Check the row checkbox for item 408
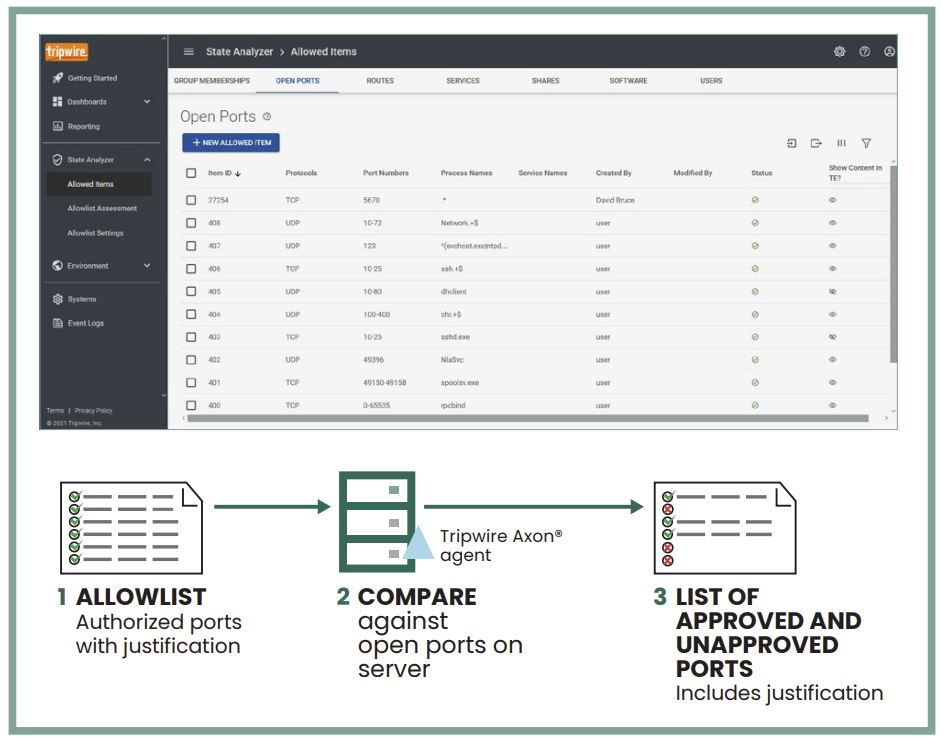Image resolution: width=943 pixels, height=742 pixels. 191,223
